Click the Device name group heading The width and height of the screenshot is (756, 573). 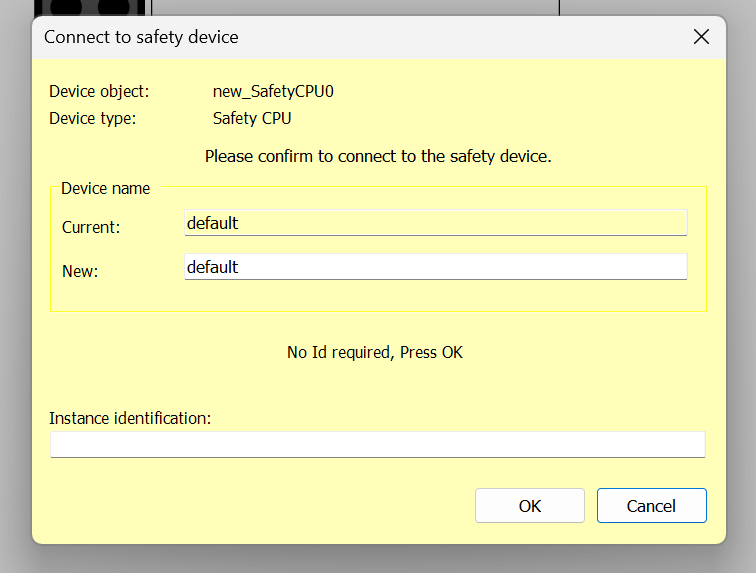tap(106, 188)
